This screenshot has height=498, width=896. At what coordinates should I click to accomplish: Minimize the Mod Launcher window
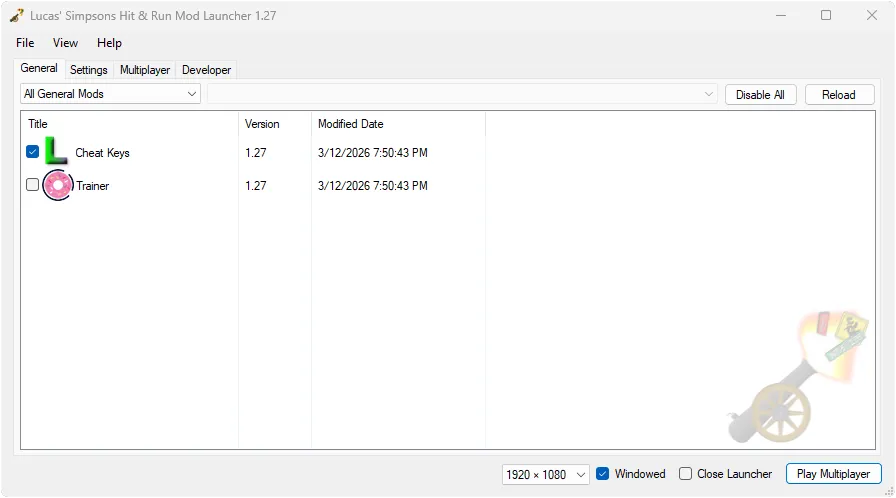[781, 15]
